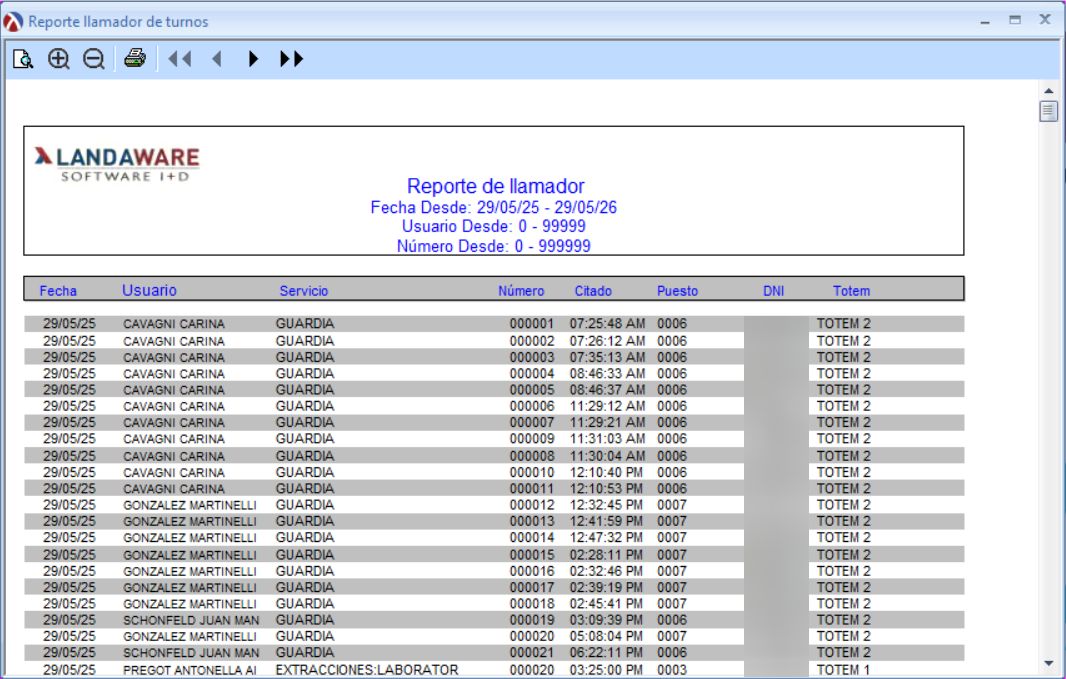Click the time 05:08:04 PM
This screenshot has width=1066, height=679.
(606, 636)
